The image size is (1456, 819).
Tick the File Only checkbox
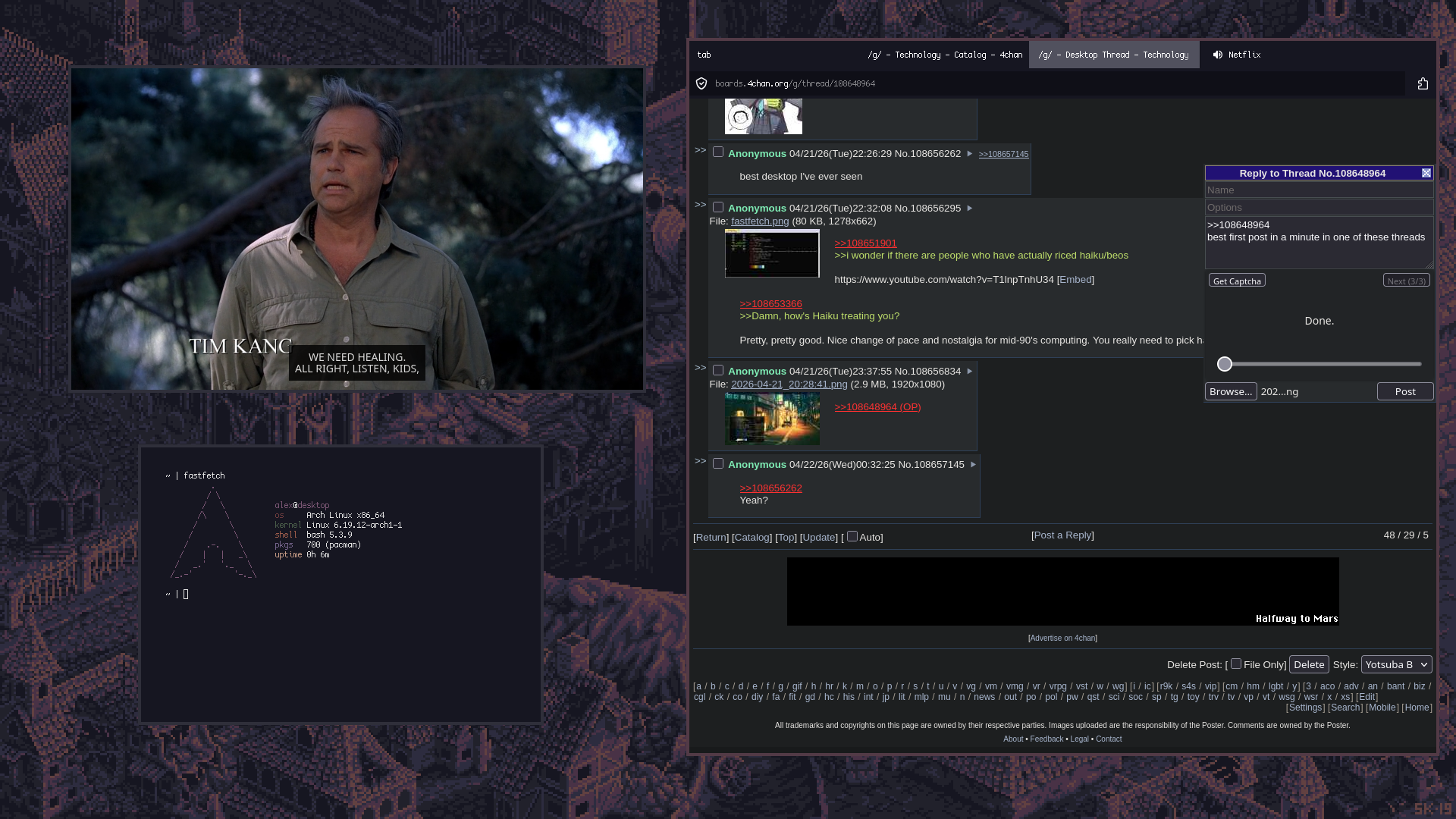coord(1236,664)
